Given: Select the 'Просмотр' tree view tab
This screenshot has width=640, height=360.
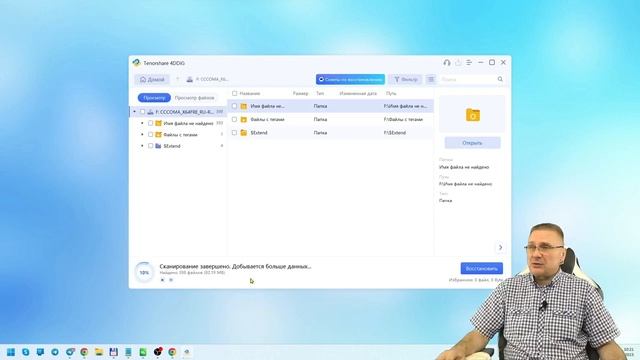Looking at the screenshot, I should 154,98.
